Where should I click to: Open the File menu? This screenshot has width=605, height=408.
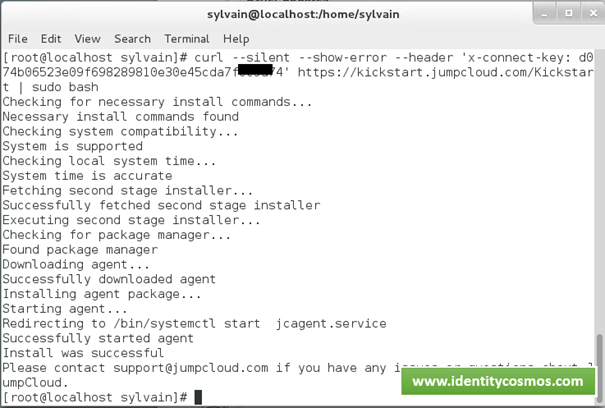18,39
